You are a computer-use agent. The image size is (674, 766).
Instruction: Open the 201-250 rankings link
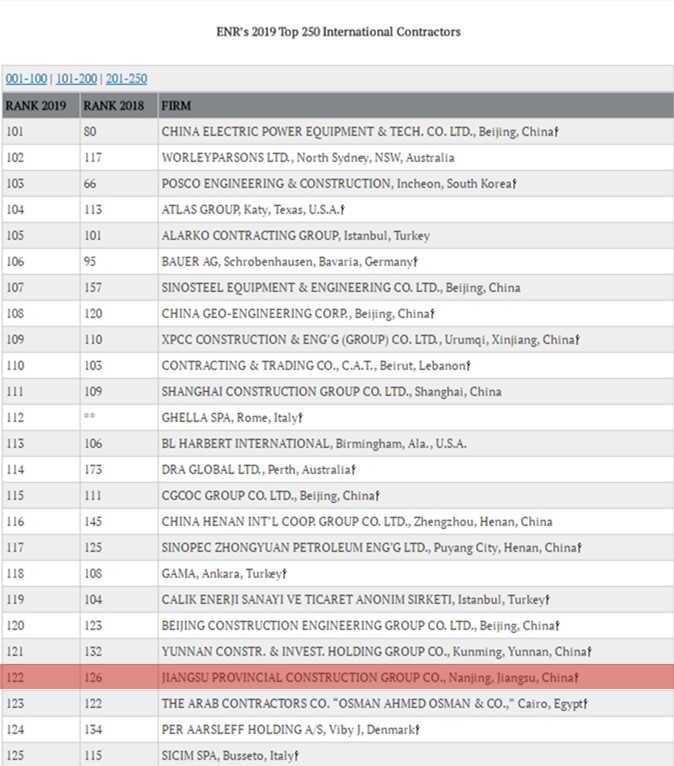click(126, 79)
